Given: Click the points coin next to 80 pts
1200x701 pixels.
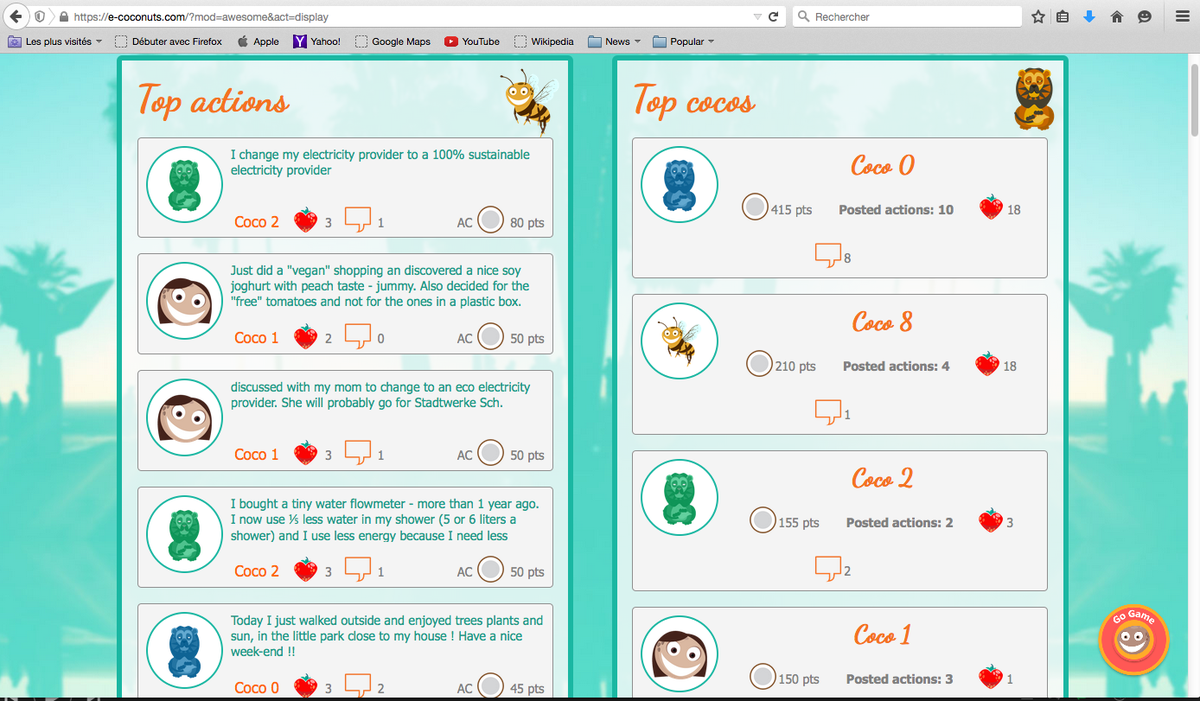Looking at the screenshot, I should pyautogui.click(x=491, y=220).
